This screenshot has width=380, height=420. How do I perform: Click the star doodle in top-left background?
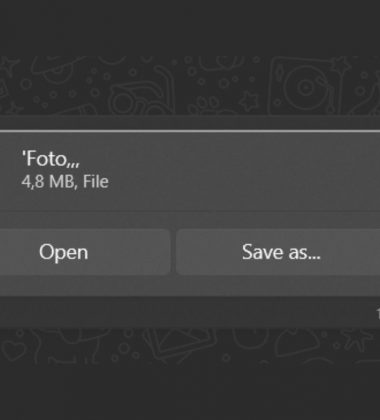click(x=9, y=65)
